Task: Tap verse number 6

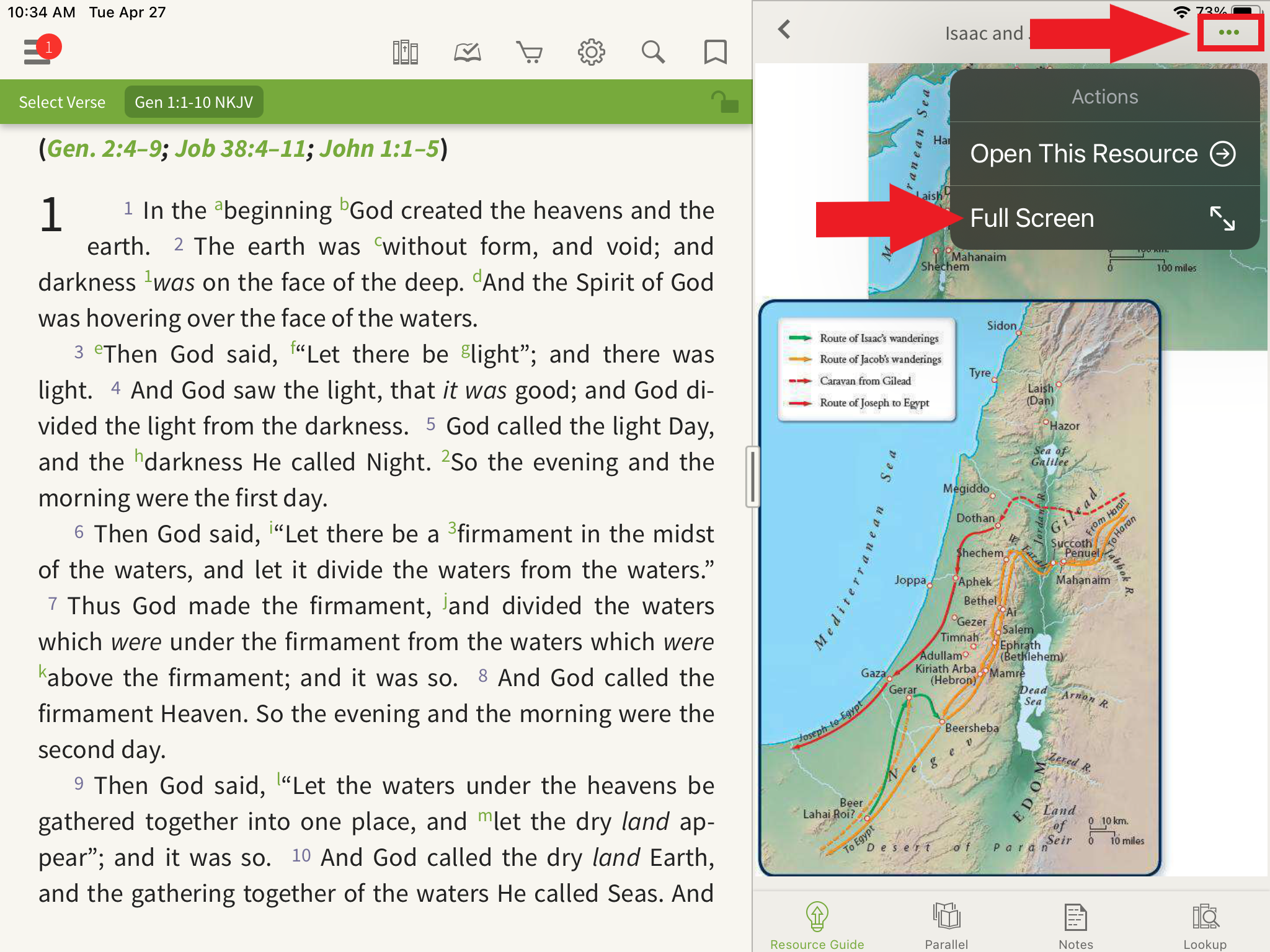Action: (x=79, y=532)
